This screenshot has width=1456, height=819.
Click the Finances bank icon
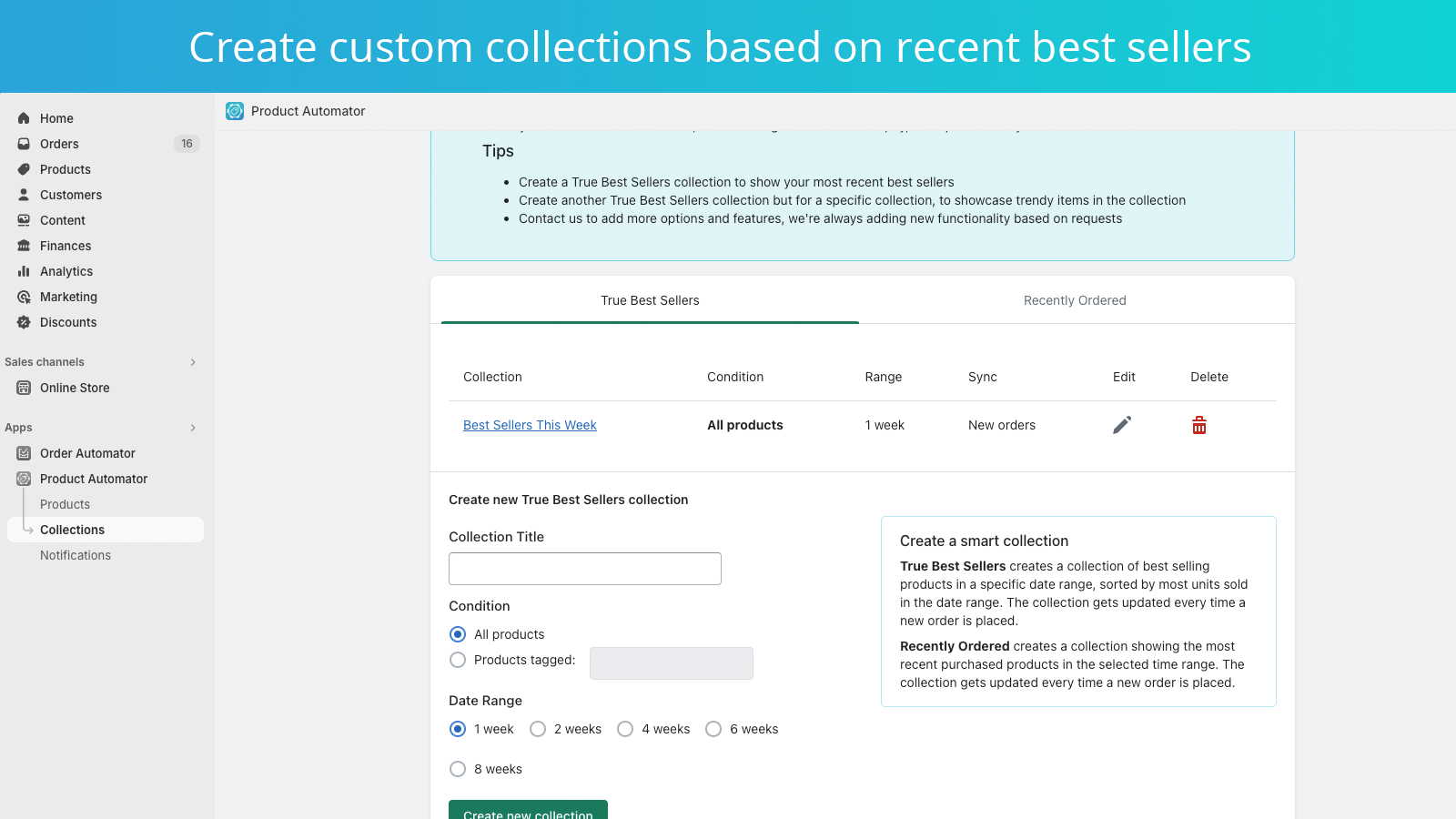[x=24, y=246]
